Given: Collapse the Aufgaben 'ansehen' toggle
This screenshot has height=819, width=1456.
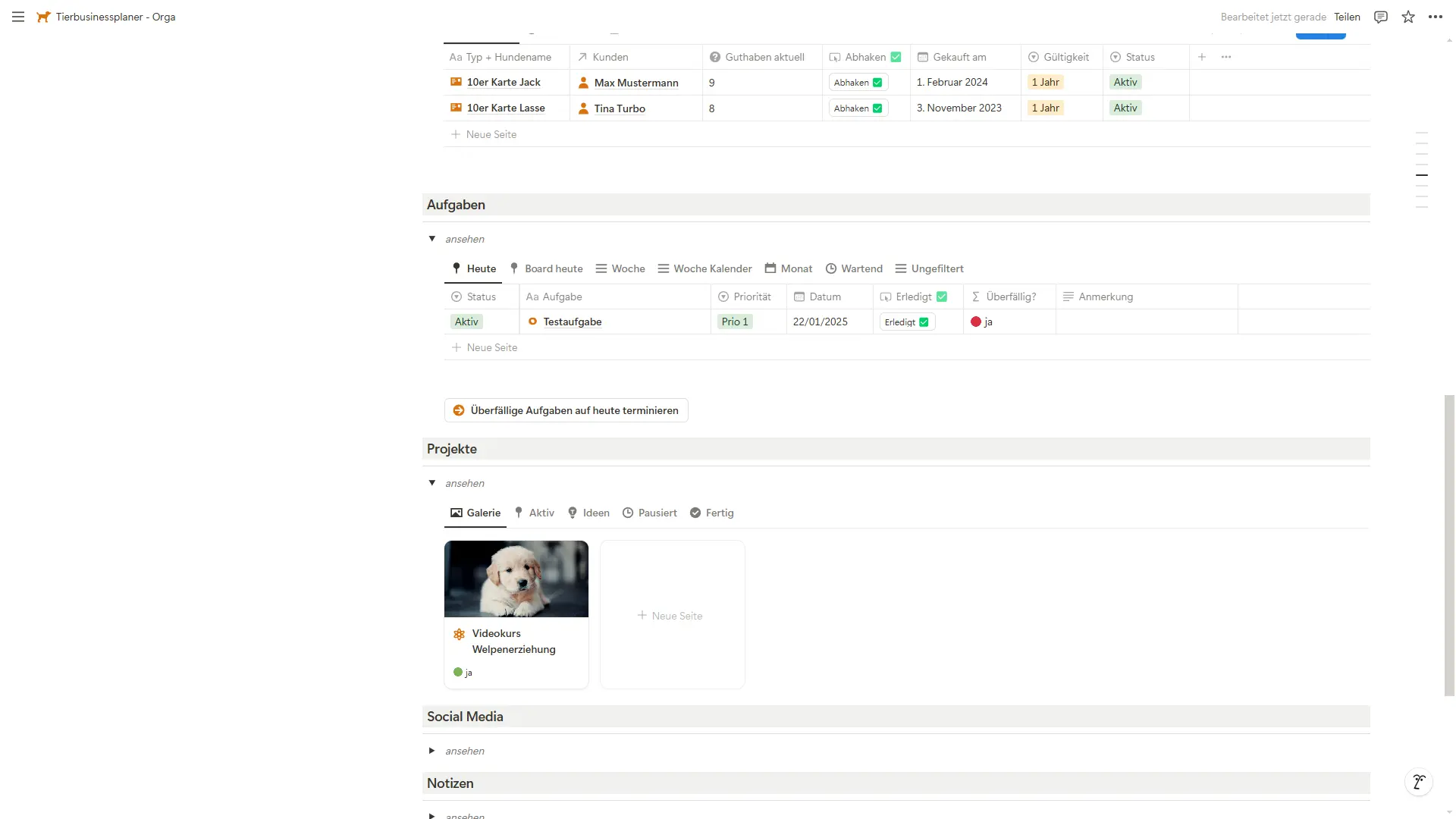Looking at the screenshot, I should (432, 239).
